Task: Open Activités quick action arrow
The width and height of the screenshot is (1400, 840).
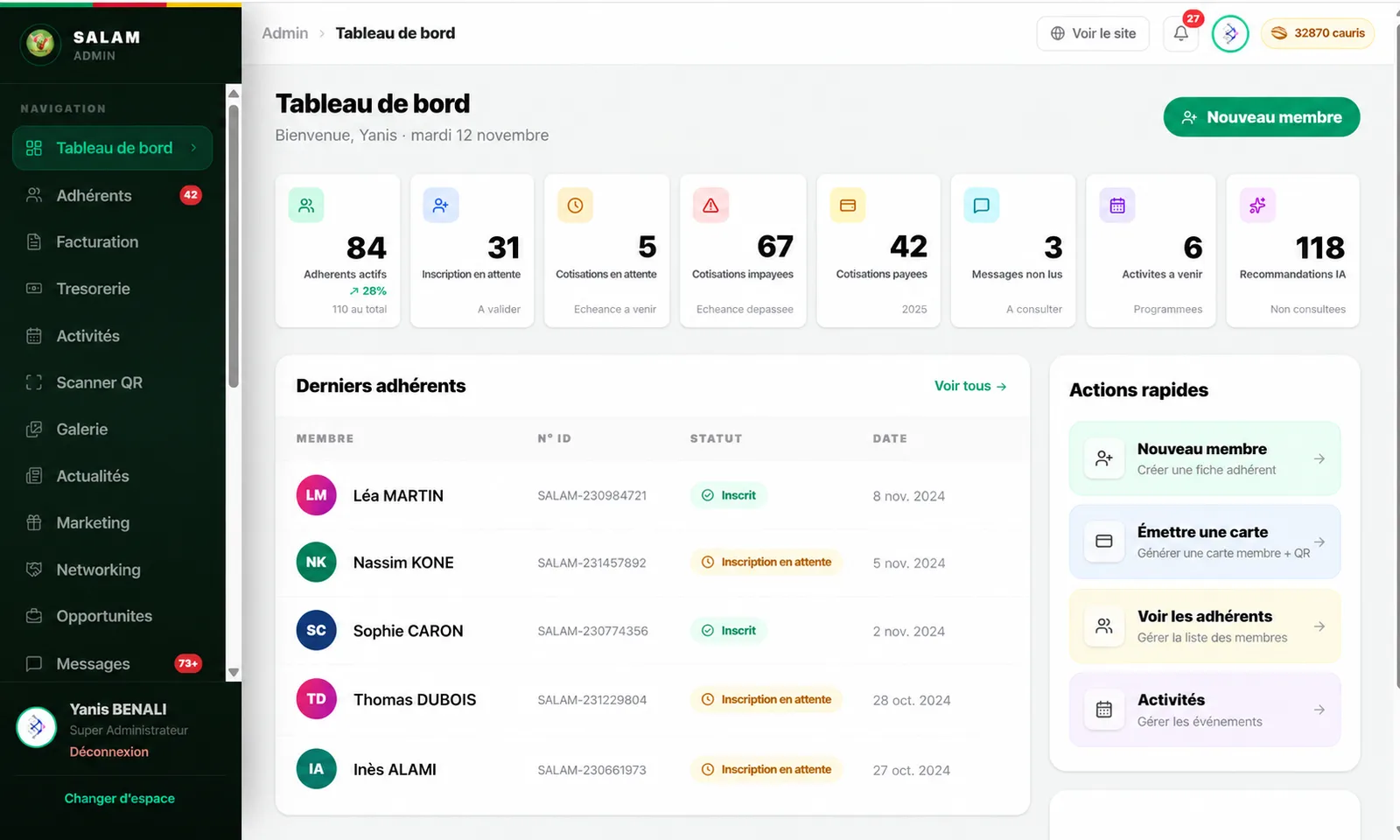Action: [1319, 710]
